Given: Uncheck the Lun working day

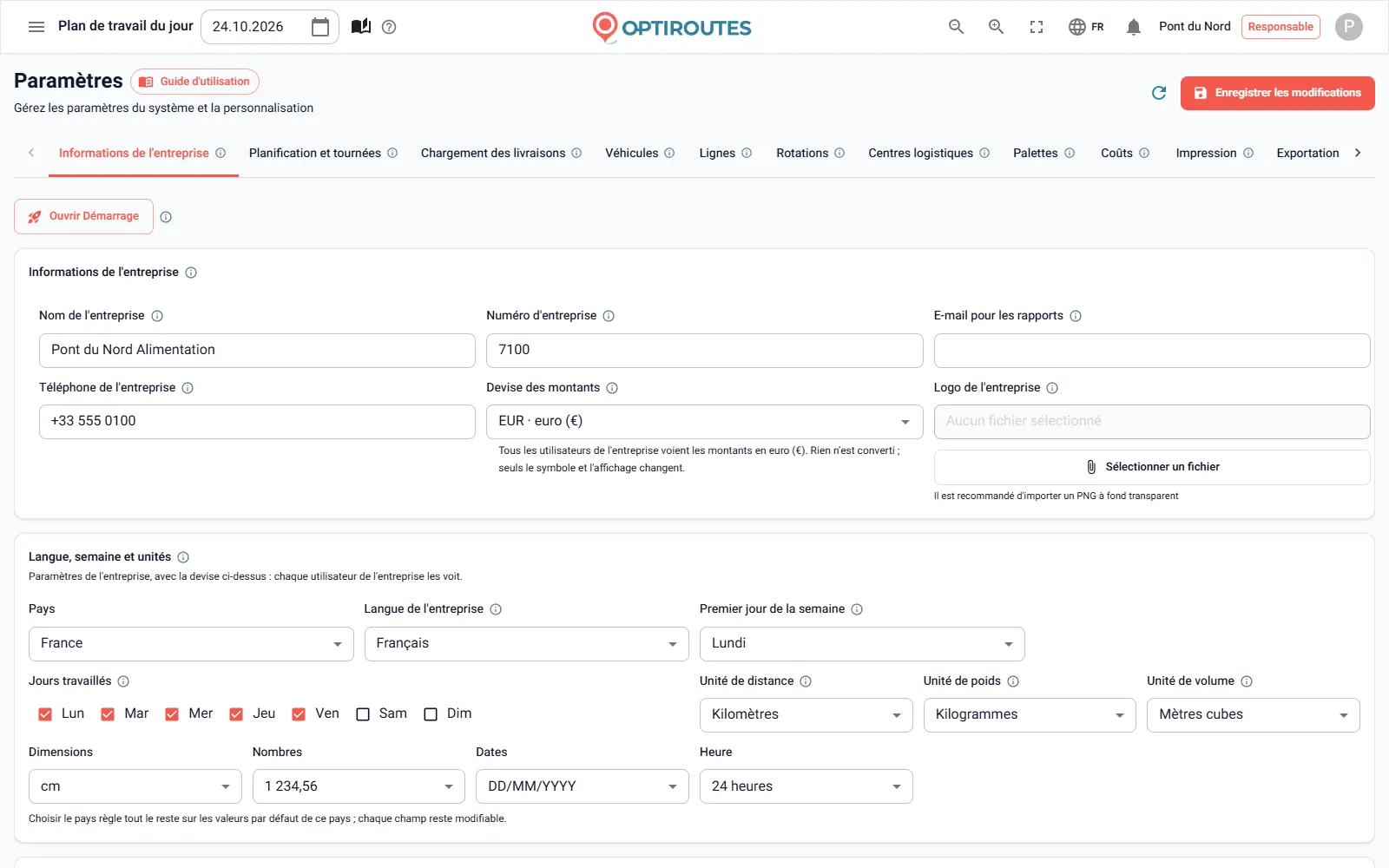Looking at the screenshot, I should pyautogui.click(x=45, y=714).
